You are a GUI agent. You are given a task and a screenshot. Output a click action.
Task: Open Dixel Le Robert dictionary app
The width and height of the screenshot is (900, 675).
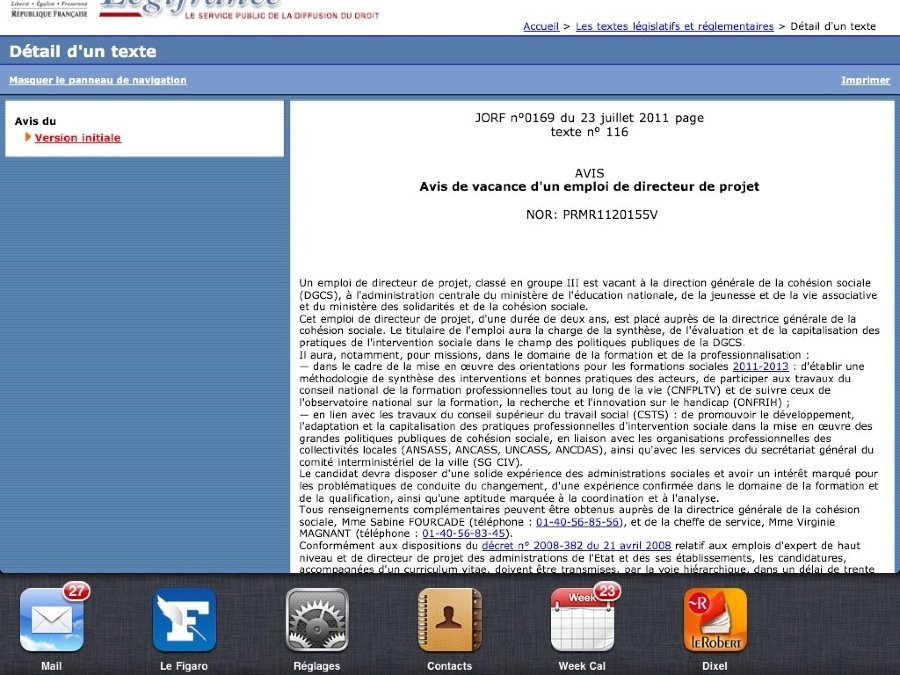click(715, 620)
